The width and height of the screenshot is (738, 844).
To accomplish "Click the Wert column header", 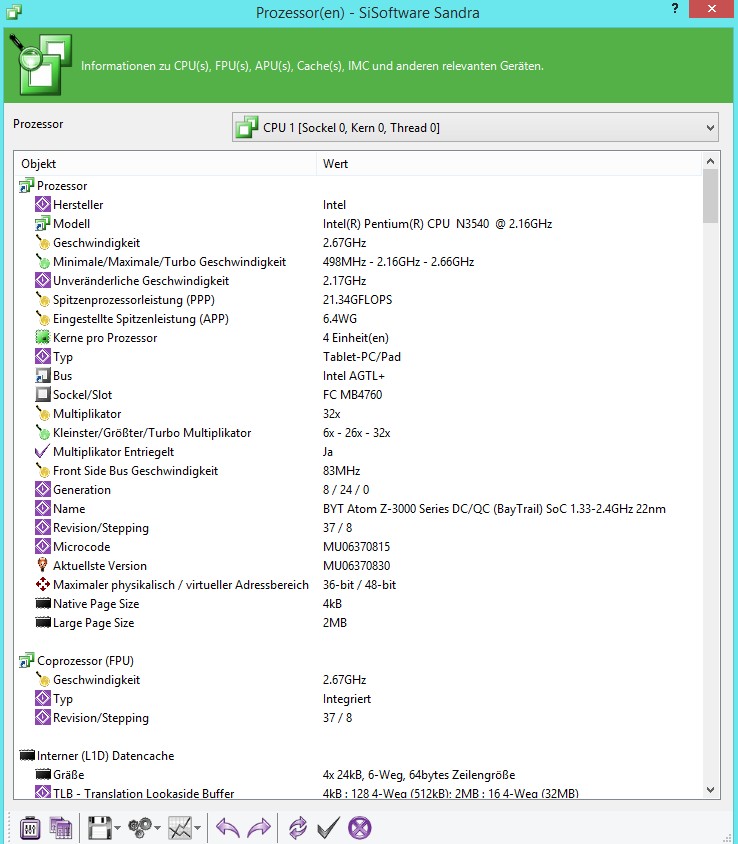I will tap(509, 164).
